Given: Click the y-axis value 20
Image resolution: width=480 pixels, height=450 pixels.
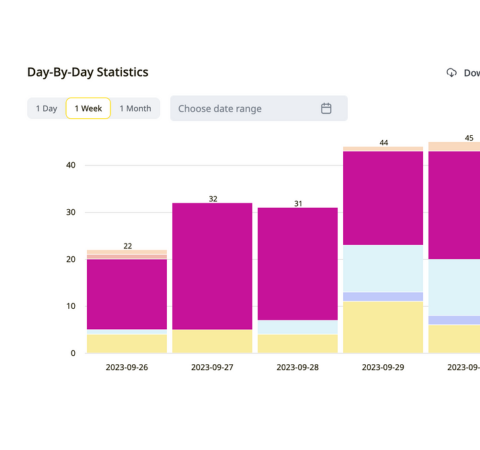Looking at the screenshot, I should (x=71, y=259).
